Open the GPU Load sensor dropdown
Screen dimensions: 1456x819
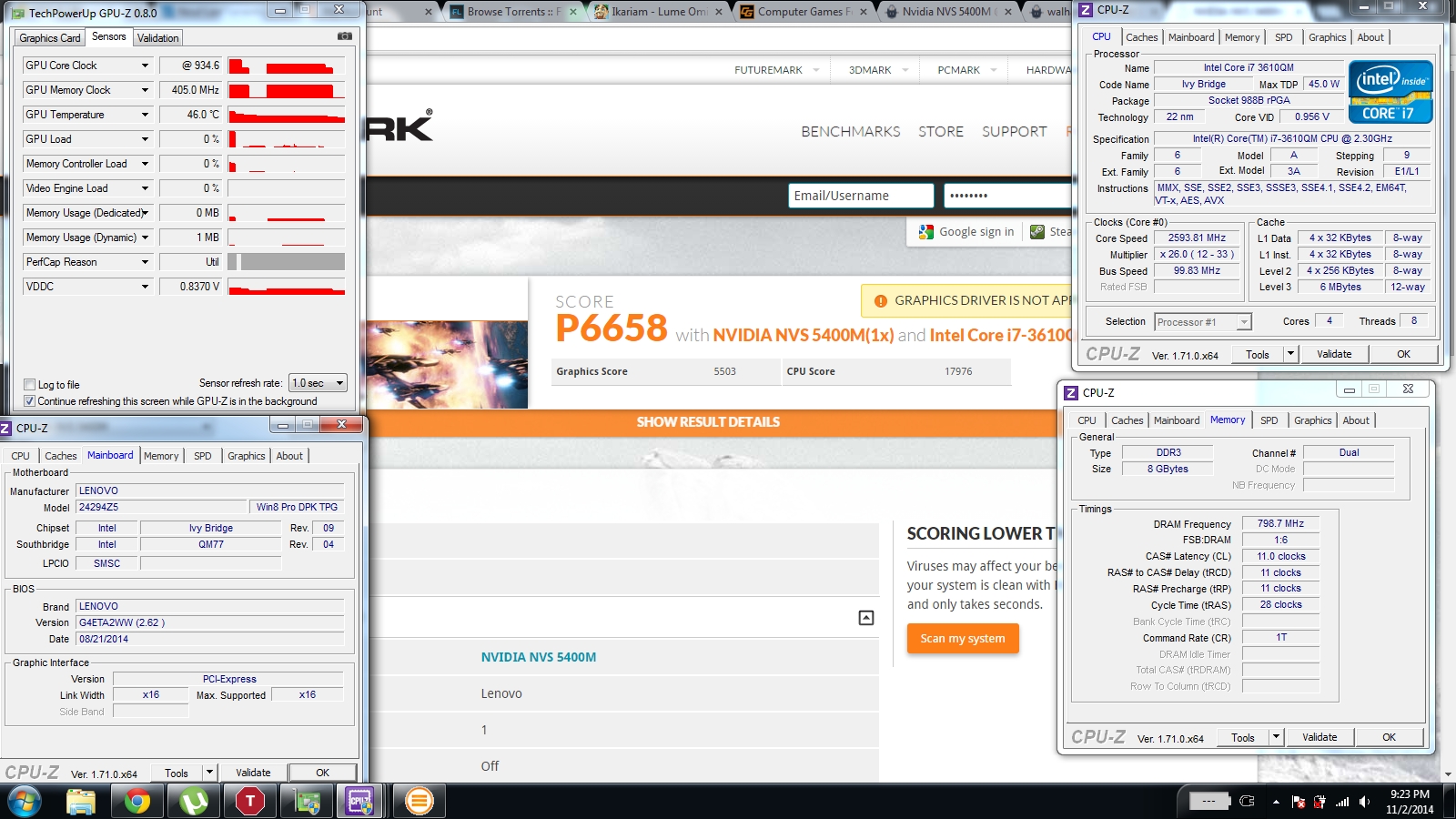(145, 139)
